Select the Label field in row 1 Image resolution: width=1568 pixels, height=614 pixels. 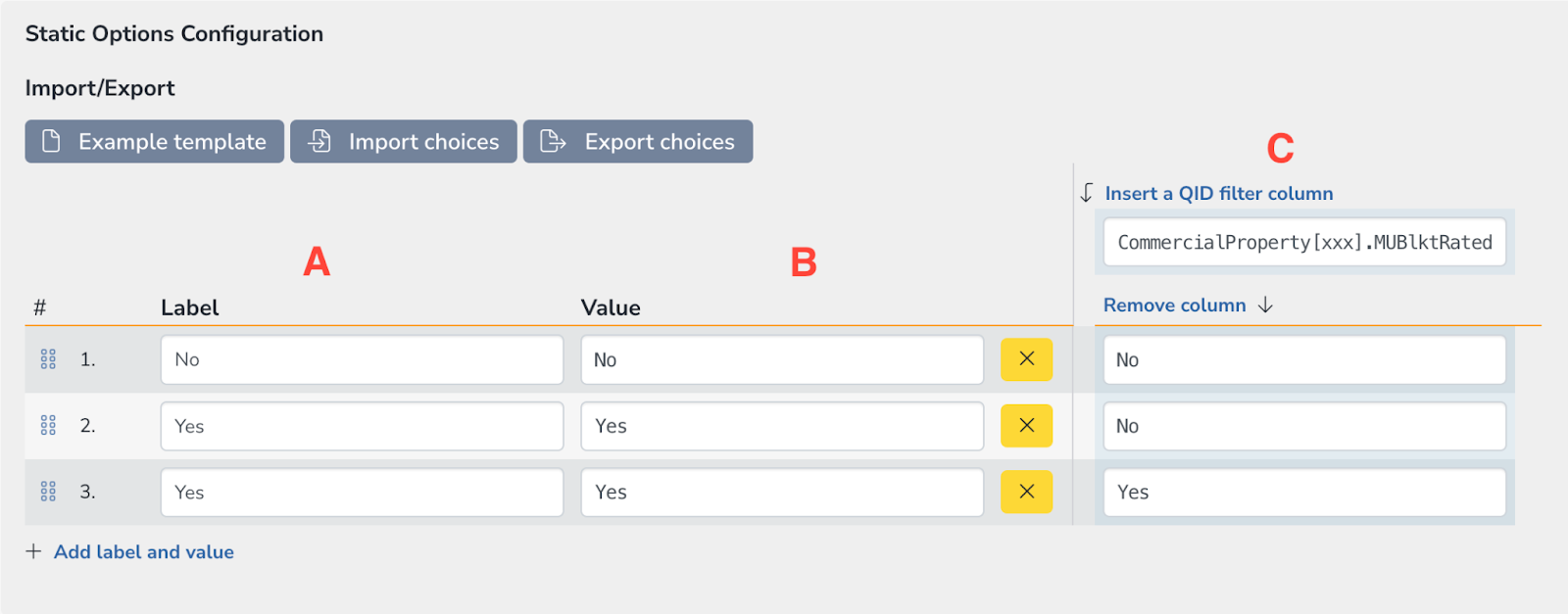(x=362, y=359)
